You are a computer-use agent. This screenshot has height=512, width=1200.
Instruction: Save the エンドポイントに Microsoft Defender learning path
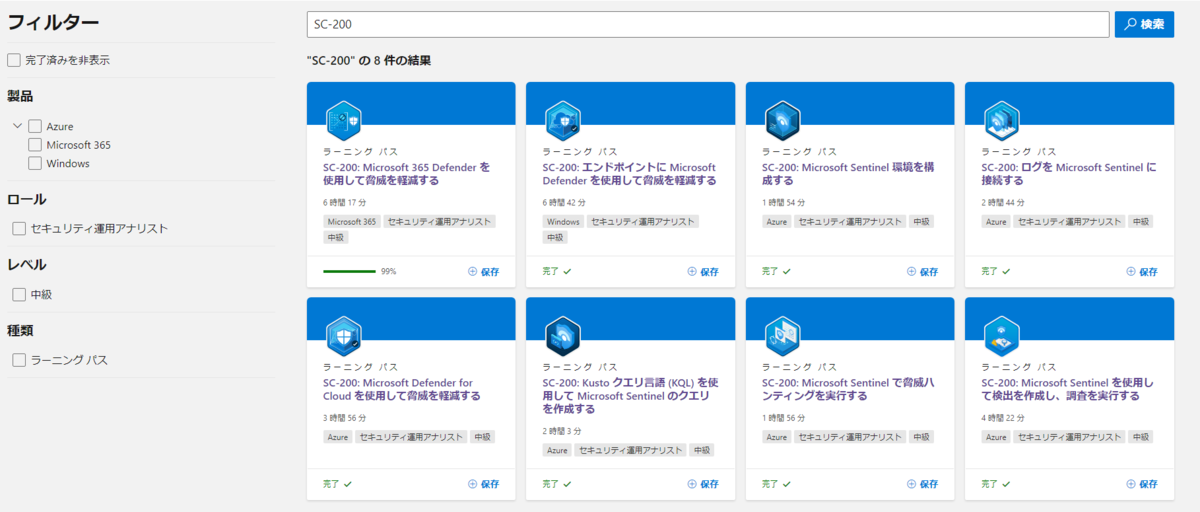703,271
